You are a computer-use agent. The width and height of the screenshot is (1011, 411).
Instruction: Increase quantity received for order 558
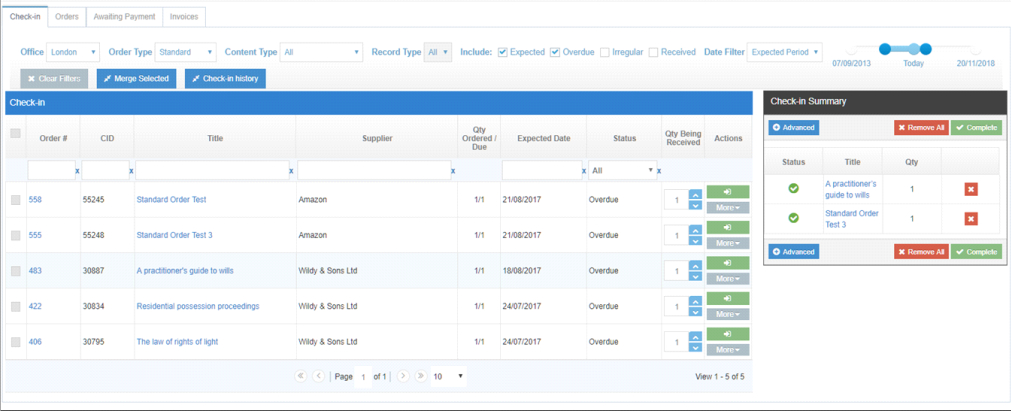pos(695,194)
